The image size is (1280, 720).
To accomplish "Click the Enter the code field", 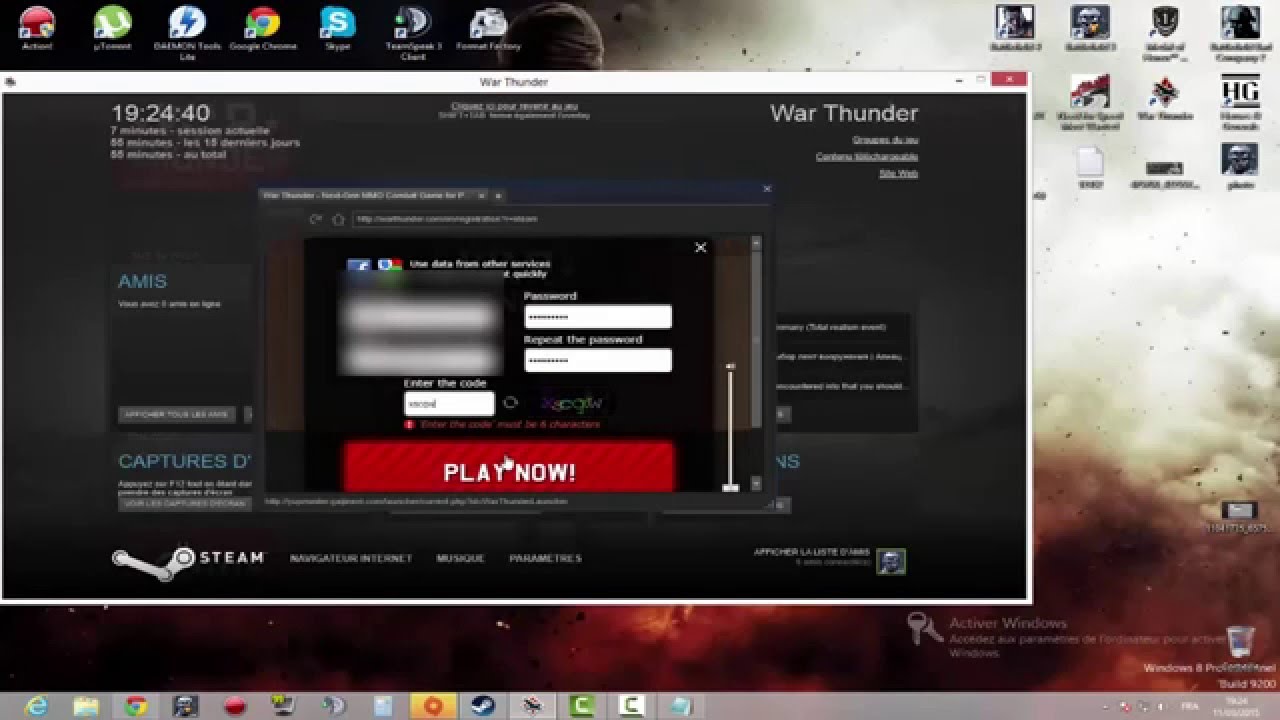I will click(x=449, y=403).
